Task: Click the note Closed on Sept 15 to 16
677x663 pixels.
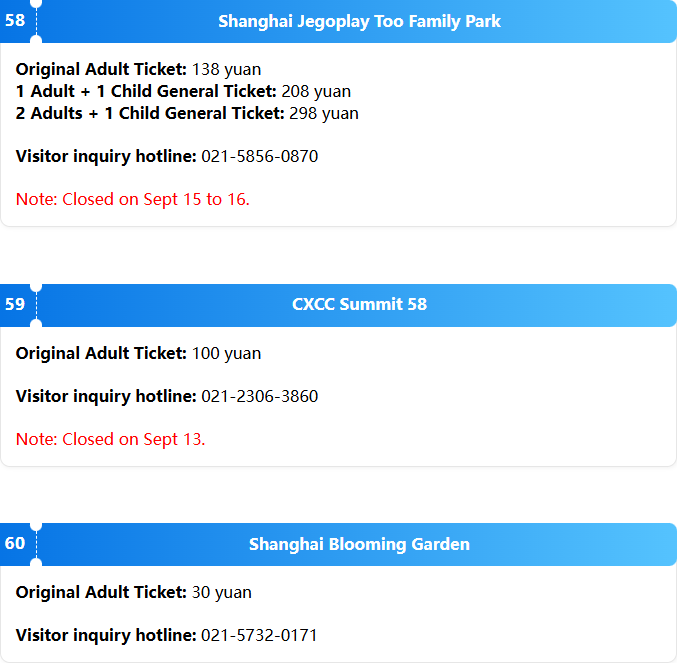Action: pos(133,199)
